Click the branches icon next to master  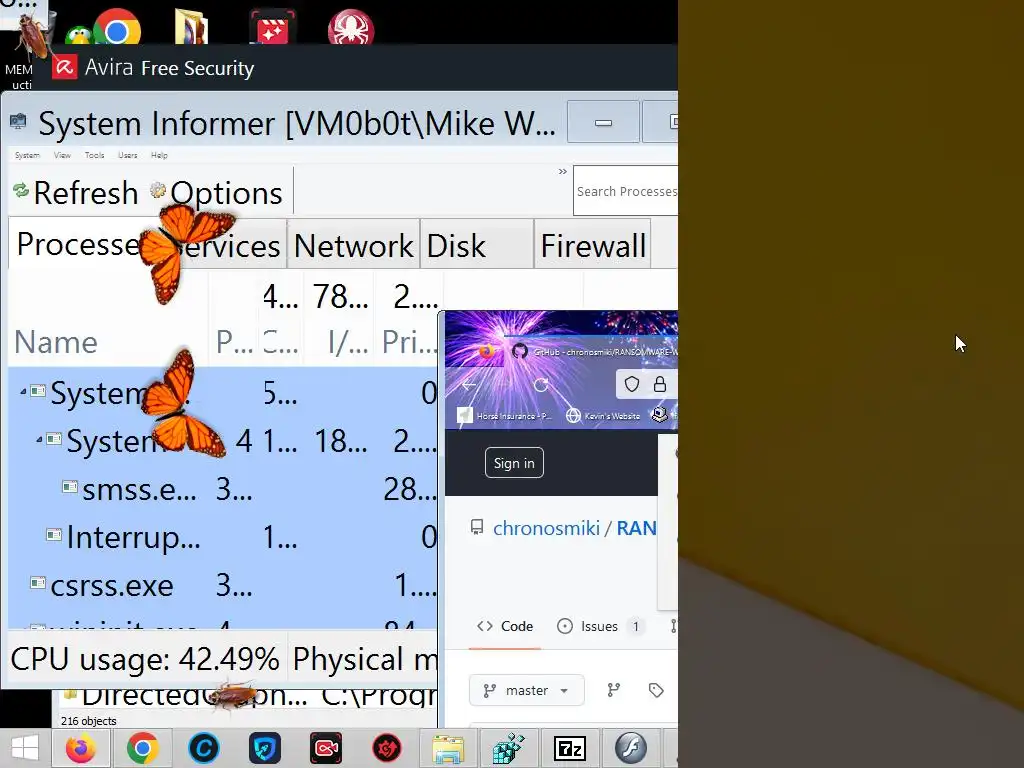coord(613,690)
